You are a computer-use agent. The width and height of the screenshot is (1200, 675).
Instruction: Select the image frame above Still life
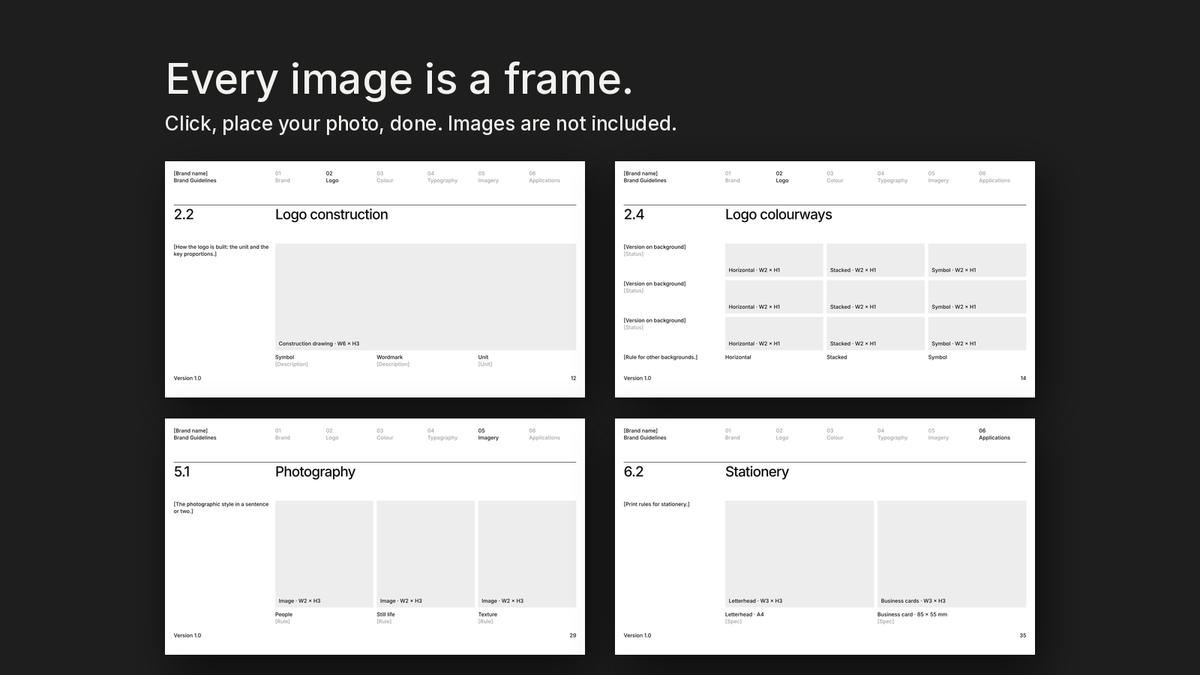[x=425, y=554]
